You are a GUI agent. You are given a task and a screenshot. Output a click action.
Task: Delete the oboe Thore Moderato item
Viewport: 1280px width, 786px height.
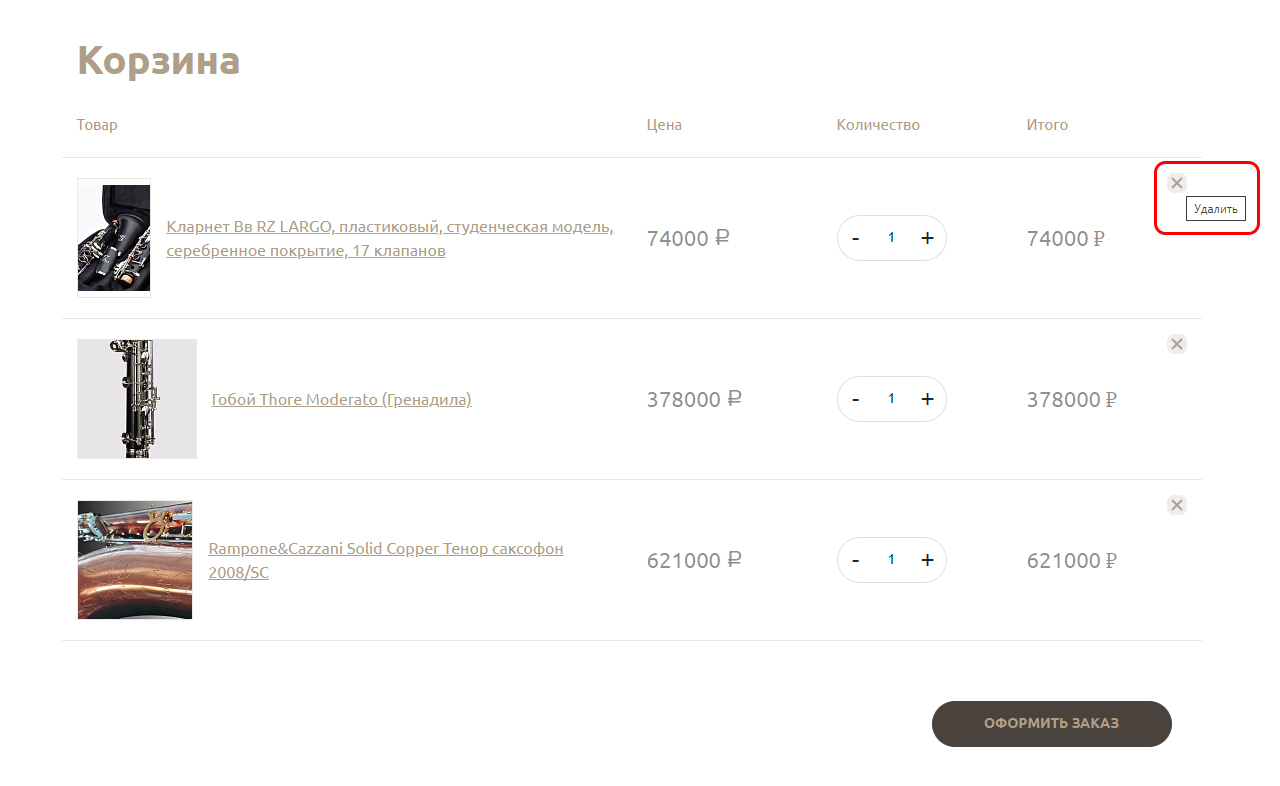(1177, 344)
